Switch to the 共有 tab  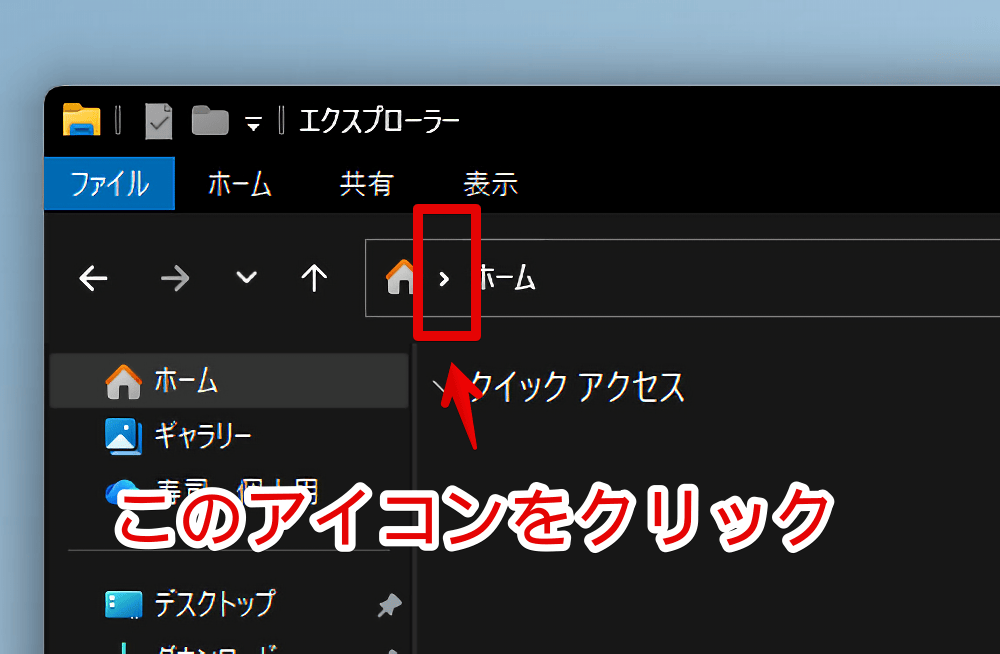[x=367, y=184]
